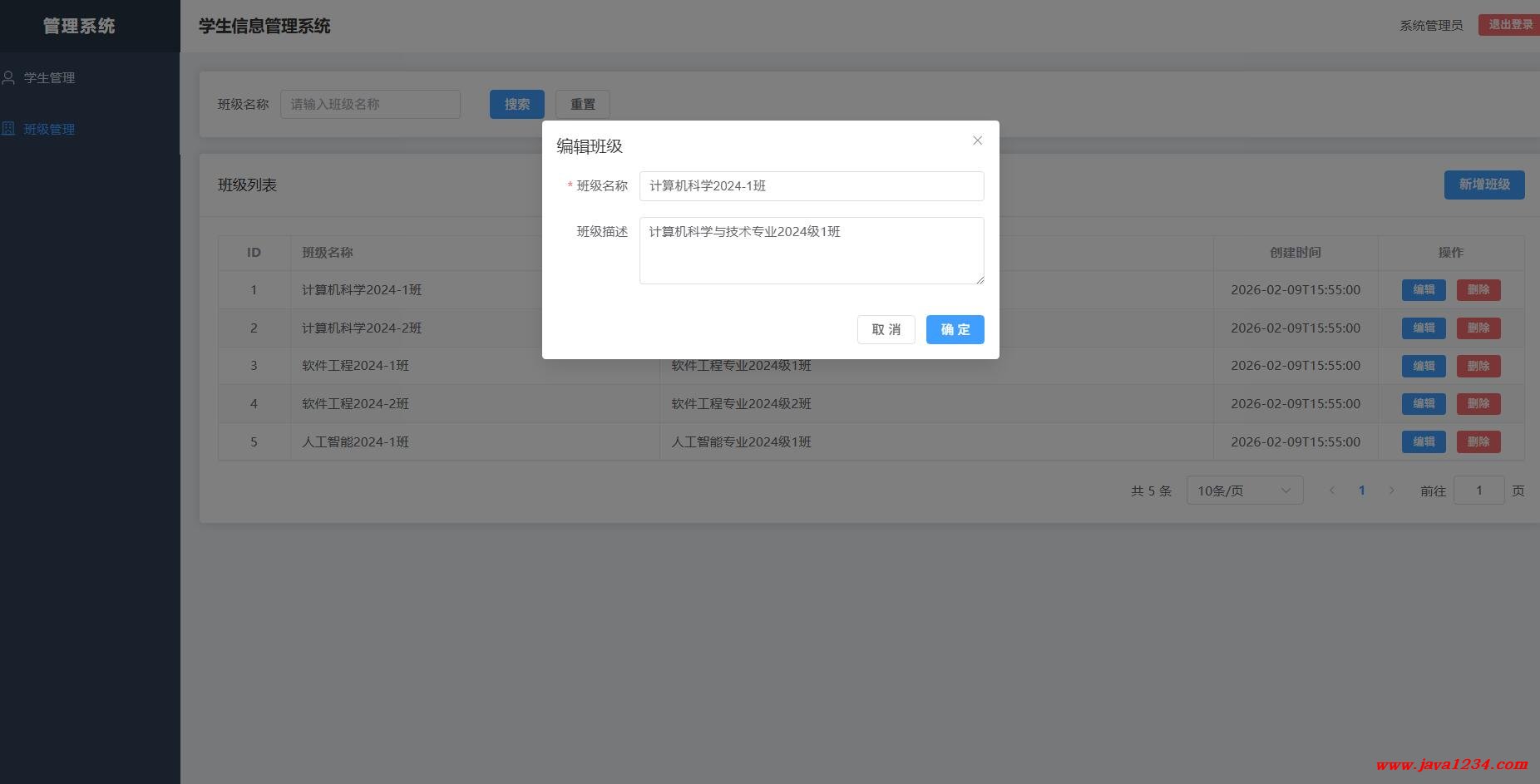Open the 10条/页 page size dropdown
Screen dimensions: 1540x784
(x=1244, y=491)
